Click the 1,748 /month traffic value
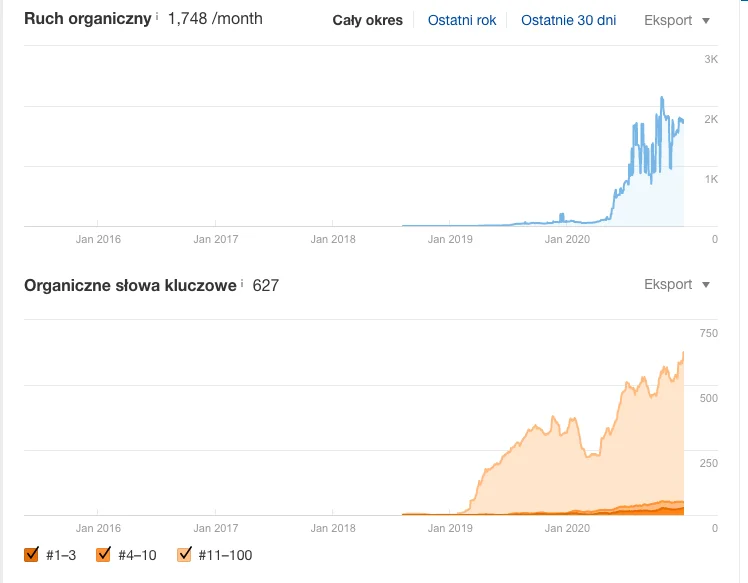 [215, 19]
